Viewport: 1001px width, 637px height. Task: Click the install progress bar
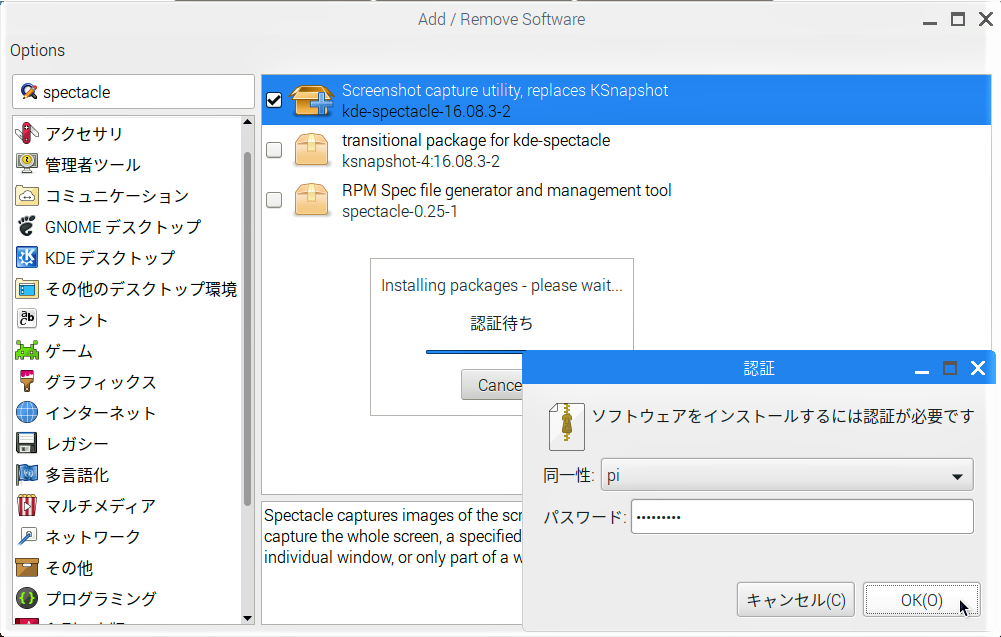pos(475,352)
